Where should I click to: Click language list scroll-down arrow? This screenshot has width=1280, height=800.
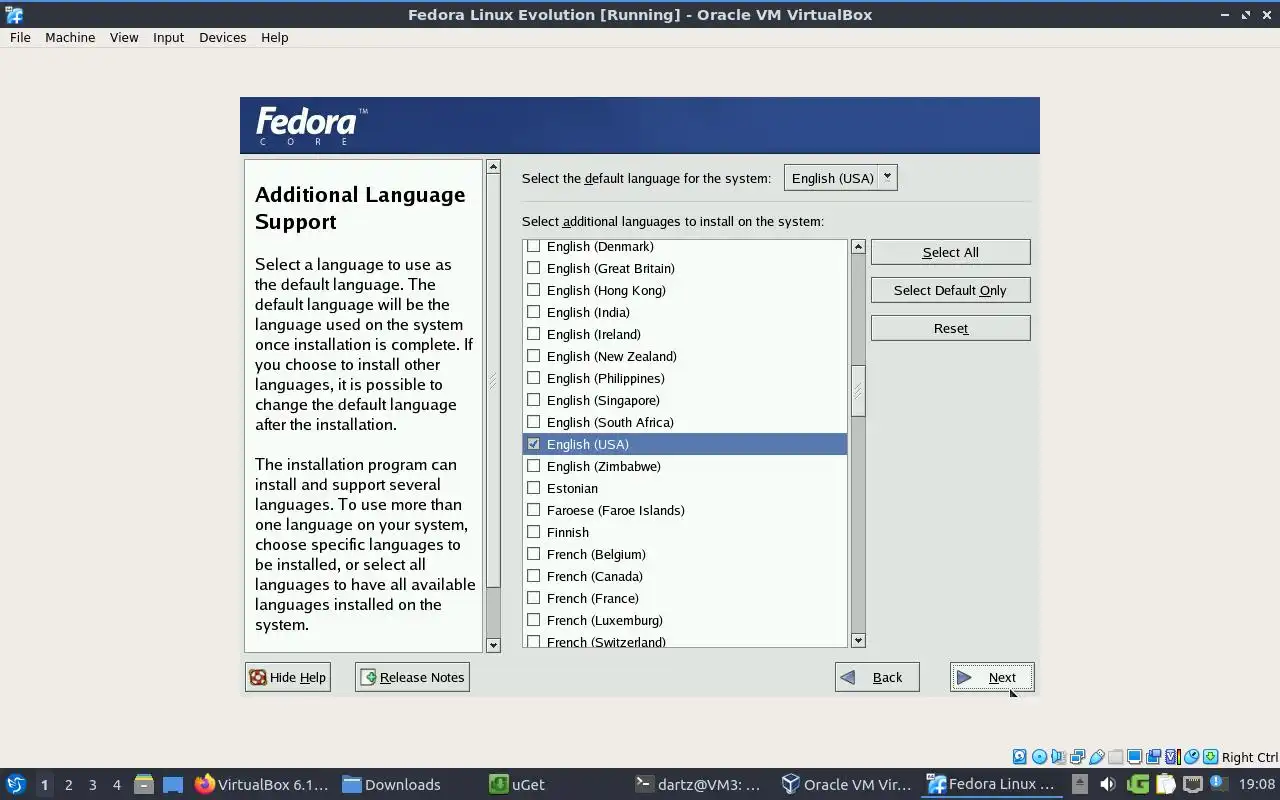(858, 640)
